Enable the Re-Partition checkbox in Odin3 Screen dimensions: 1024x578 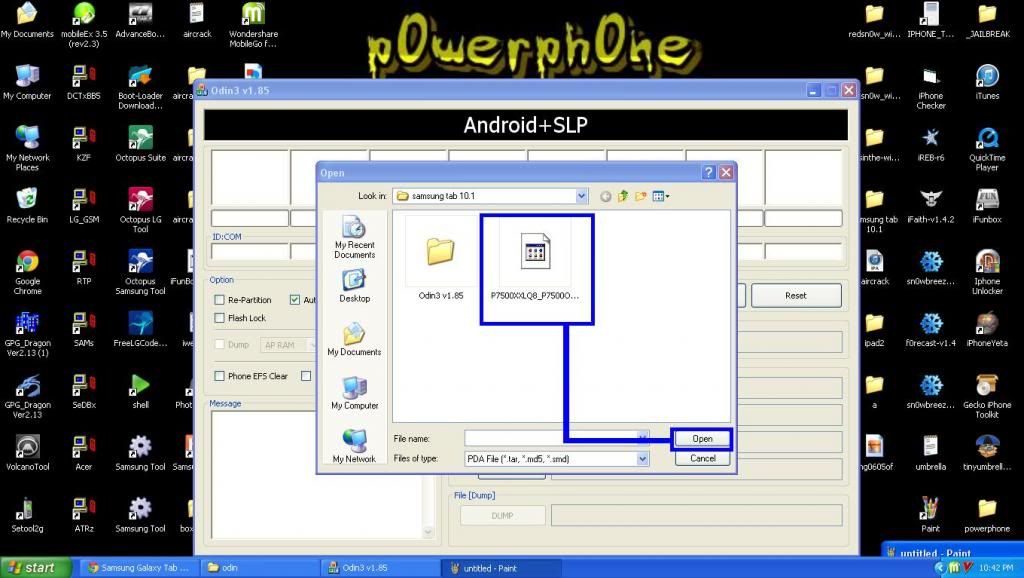pos(219,300)
